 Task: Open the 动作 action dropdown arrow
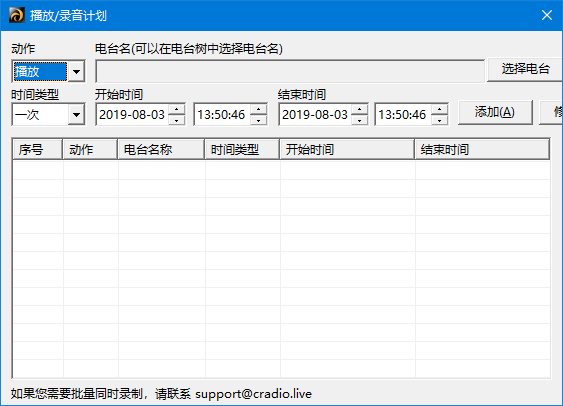pos(76,71)
